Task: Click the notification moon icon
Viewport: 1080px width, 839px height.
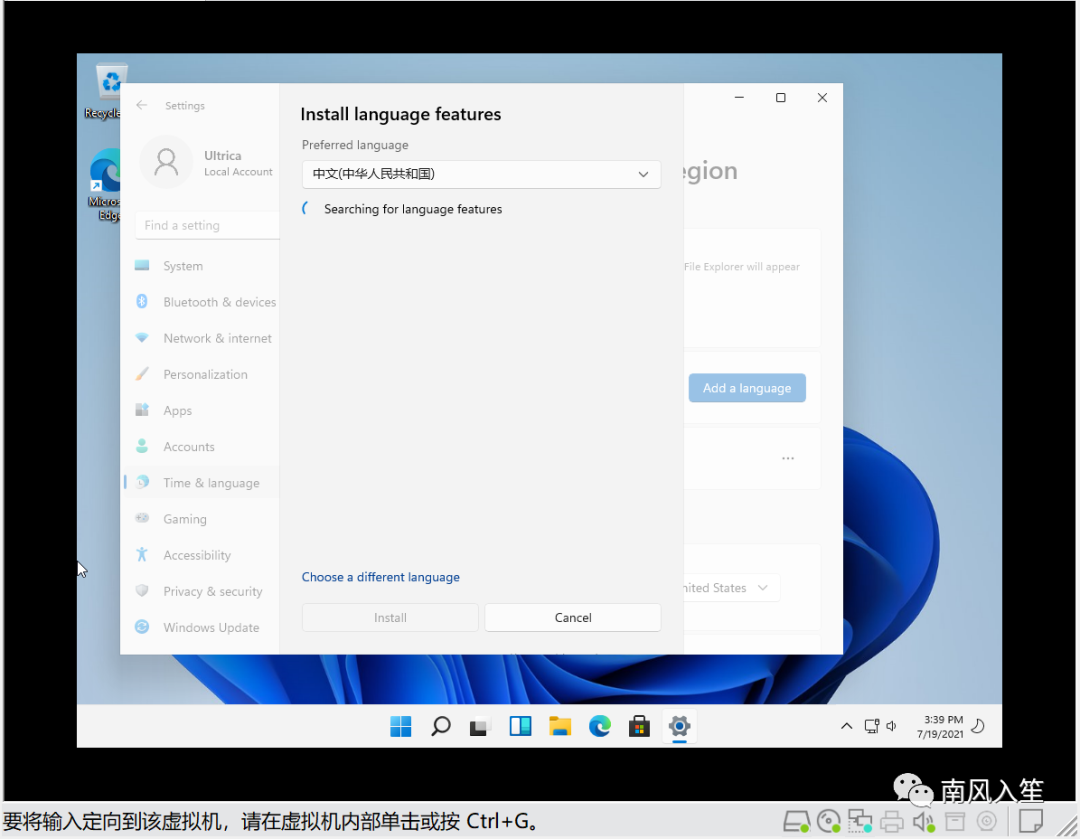Action: [978, 726]
